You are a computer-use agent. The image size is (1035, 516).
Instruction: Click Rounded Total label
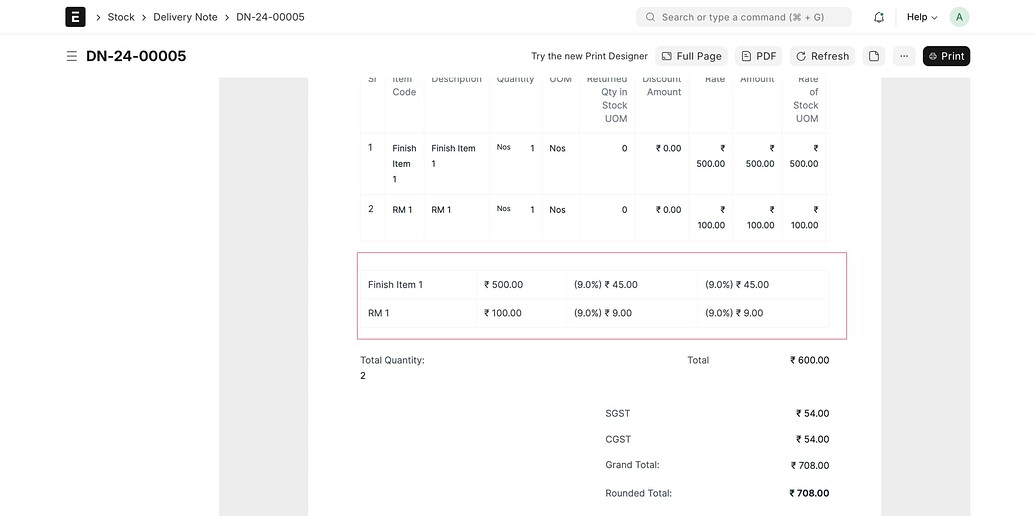[x=638, y=493]
